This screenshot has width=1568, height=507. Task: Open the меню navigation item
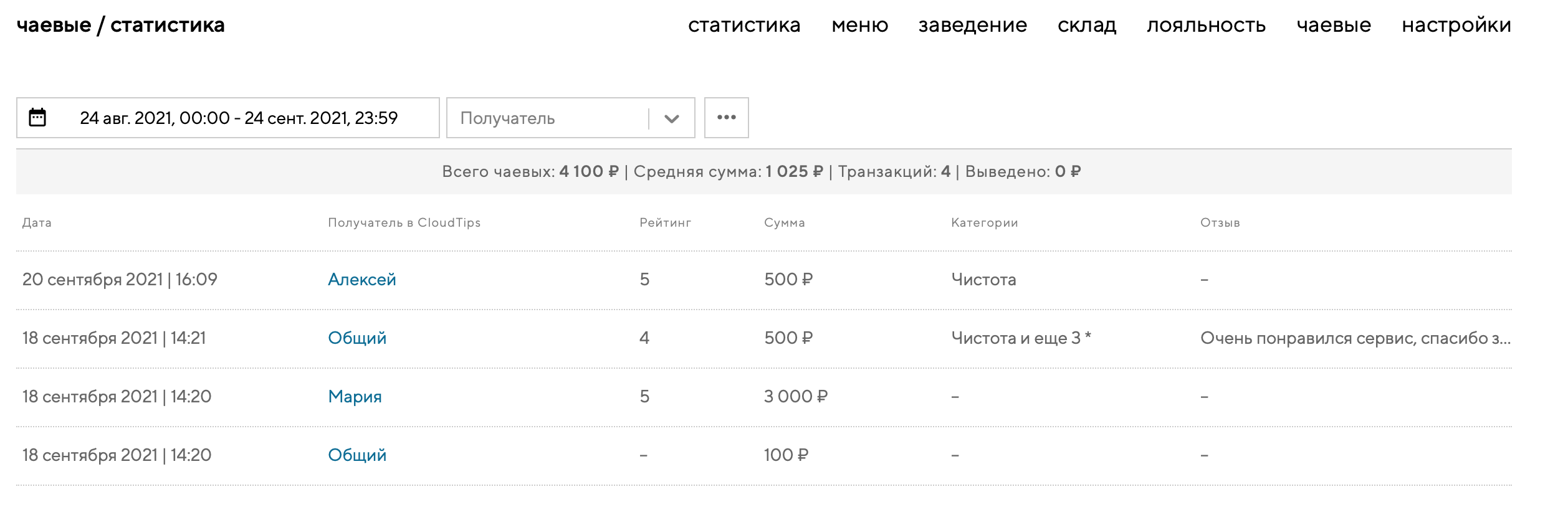859,25
